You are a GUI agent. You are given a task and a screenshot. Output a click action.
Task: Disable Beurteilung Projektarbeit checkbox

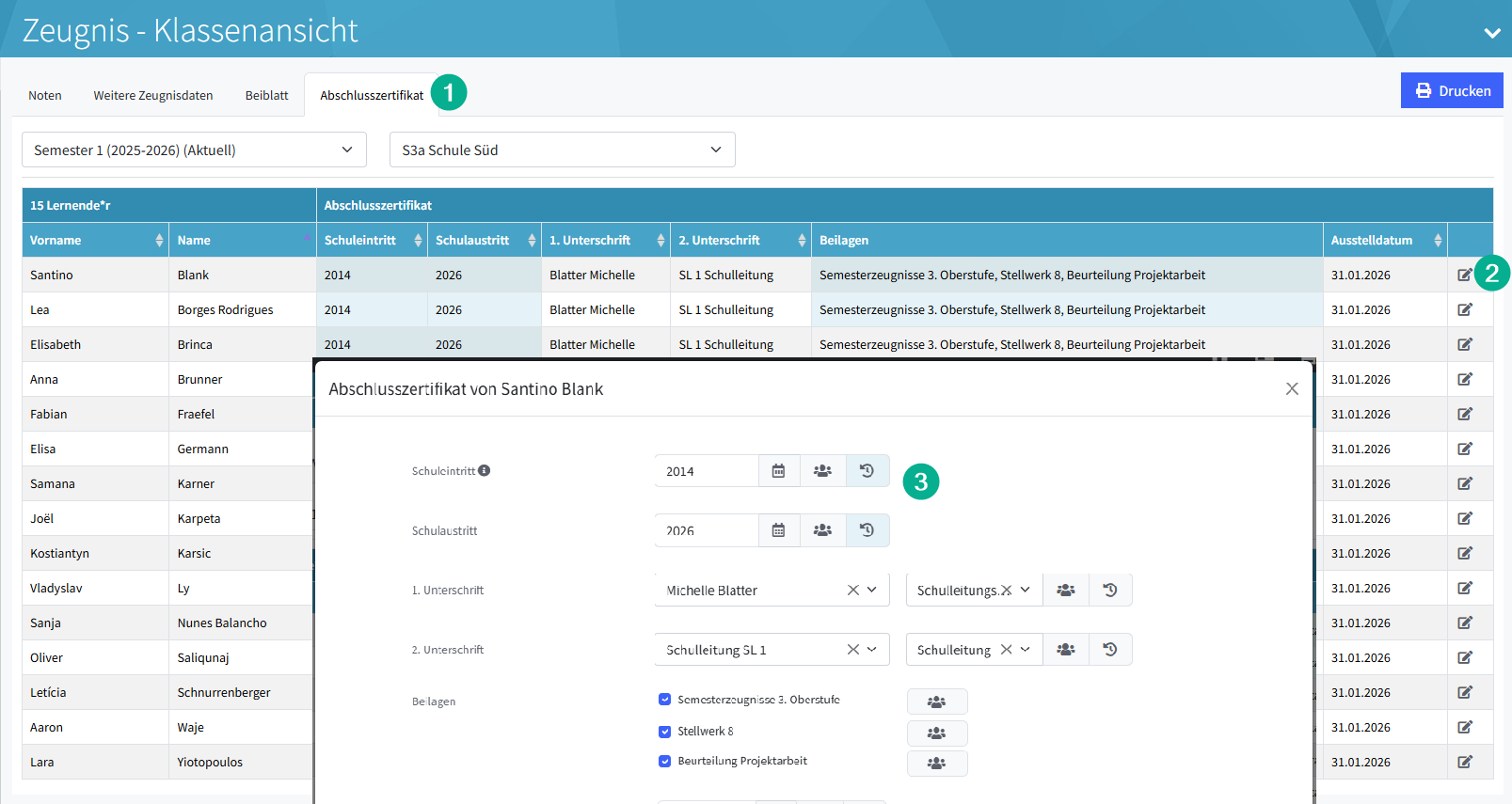[665, 762]
